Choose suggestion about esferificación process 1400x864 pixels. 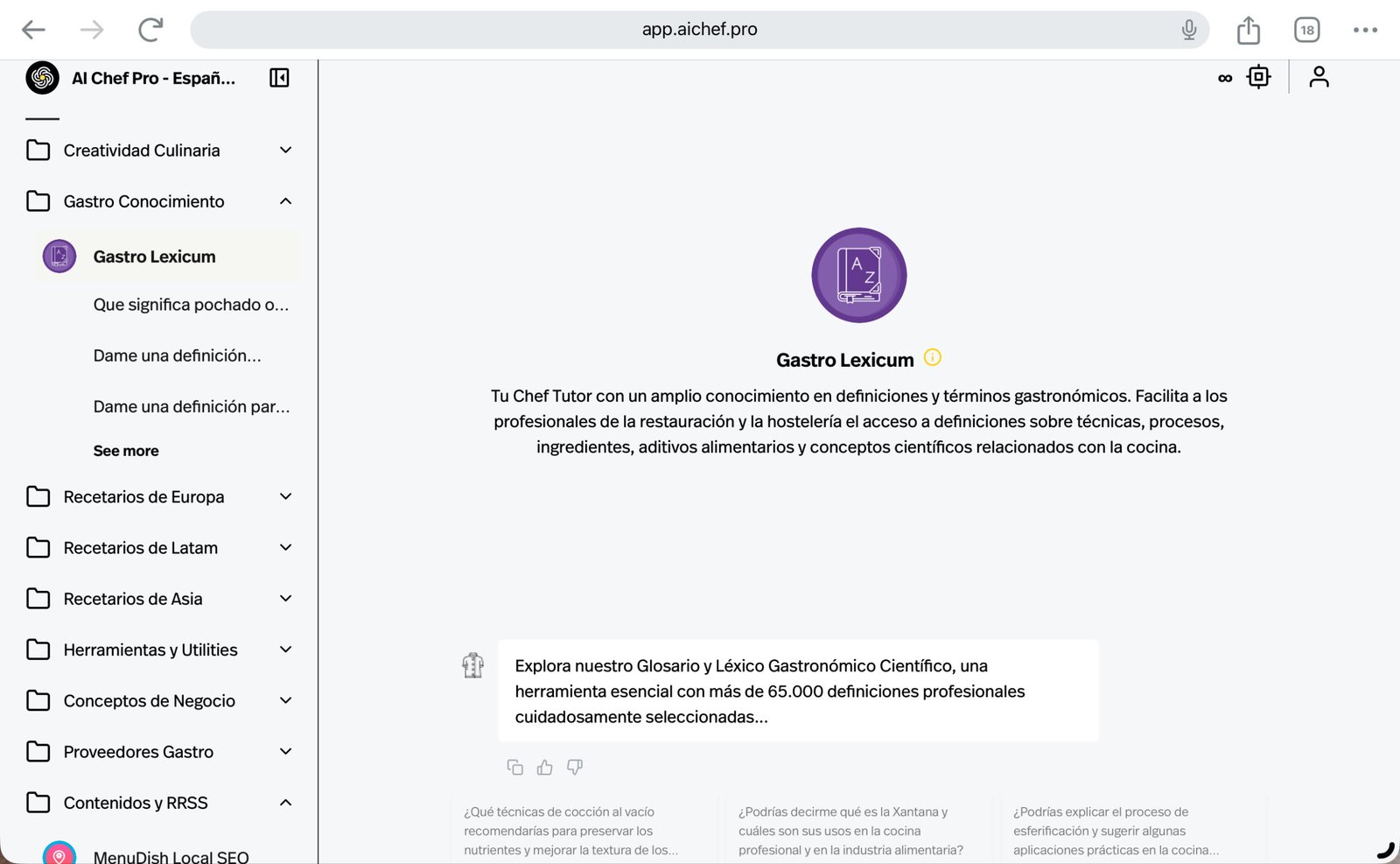[1132, 831]
